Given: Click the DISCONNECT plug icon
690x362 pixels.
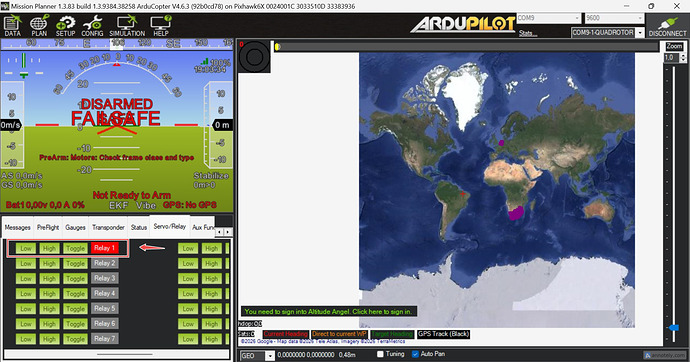Looking at the screenshot, I should (x=667, y=26).
